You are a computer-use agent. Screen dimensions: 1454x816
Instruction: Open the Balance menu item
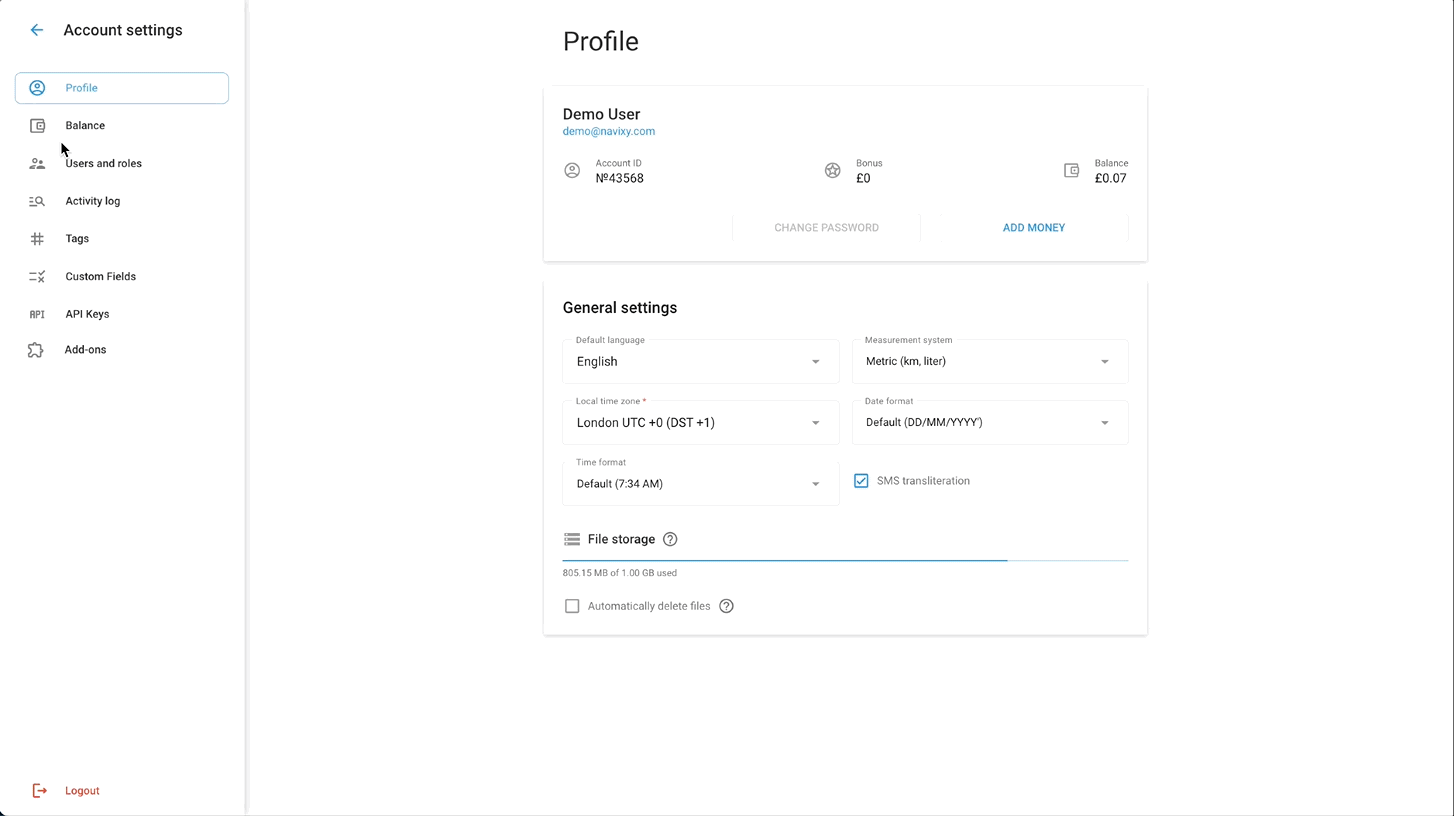(122, 126)
